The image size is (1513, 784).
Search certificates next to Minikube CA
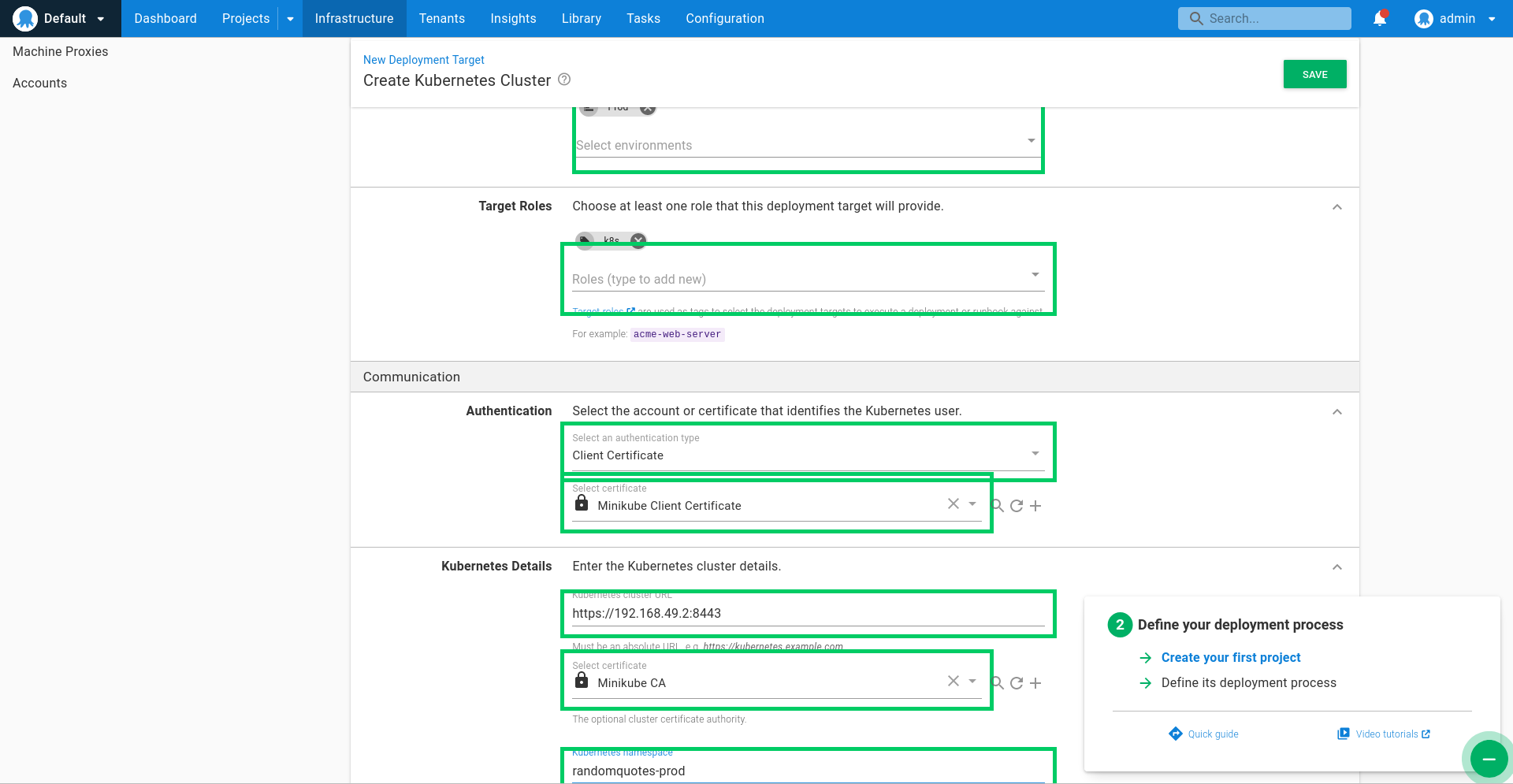click(998, 683)
